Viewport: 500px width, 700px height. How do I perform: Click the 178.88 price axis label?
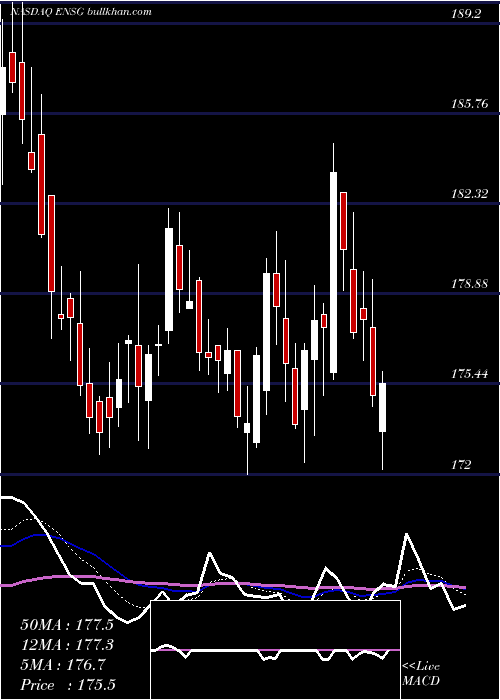469,284
